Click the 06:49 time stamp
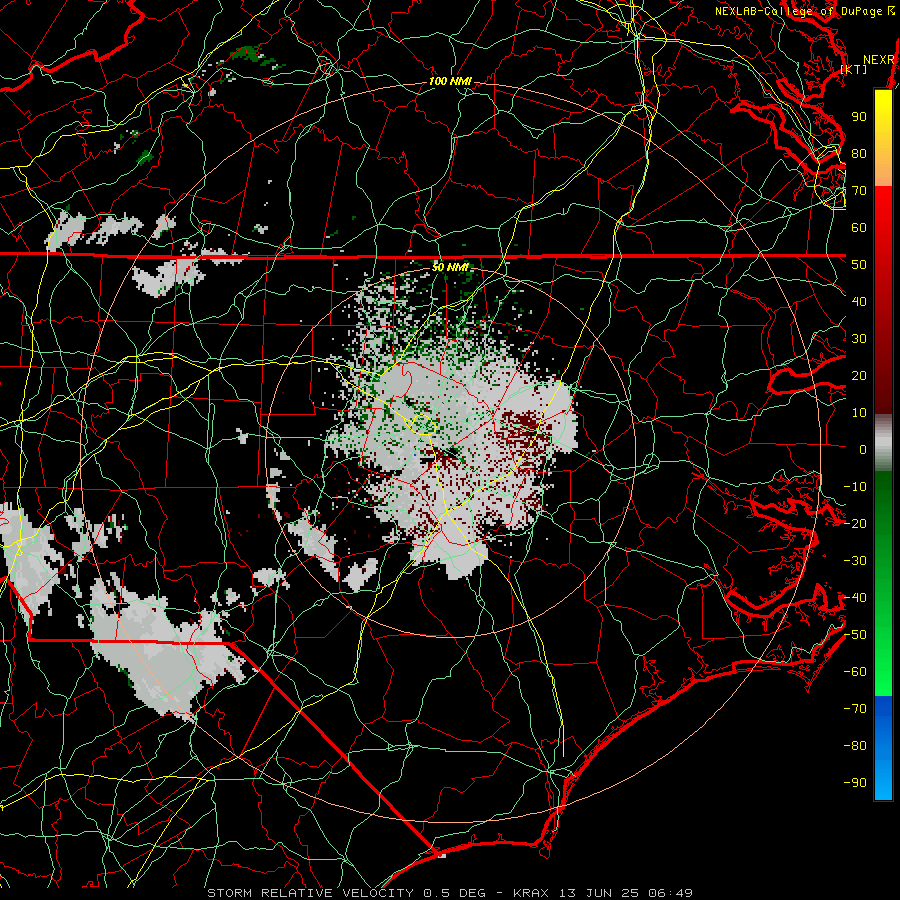Screen dimensions: 900x900 [x=670, y=893]
